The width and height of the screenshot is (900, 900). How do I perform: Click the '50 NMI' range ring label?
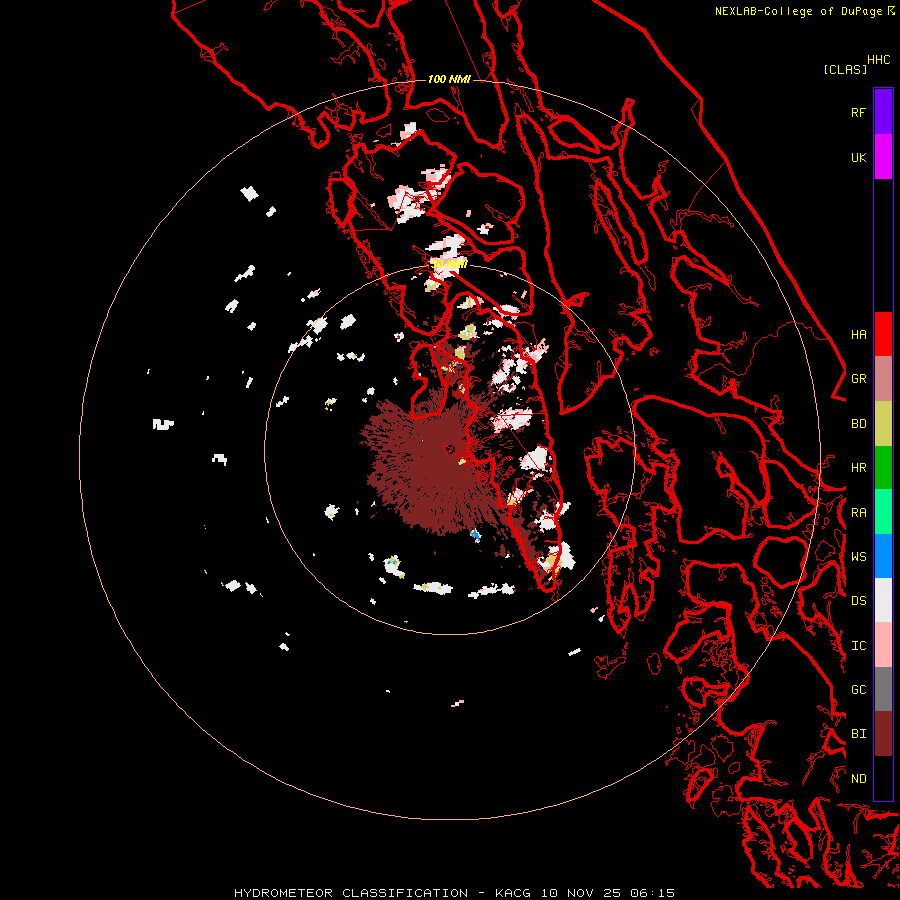pyautogui.click(x=449, y=264)
